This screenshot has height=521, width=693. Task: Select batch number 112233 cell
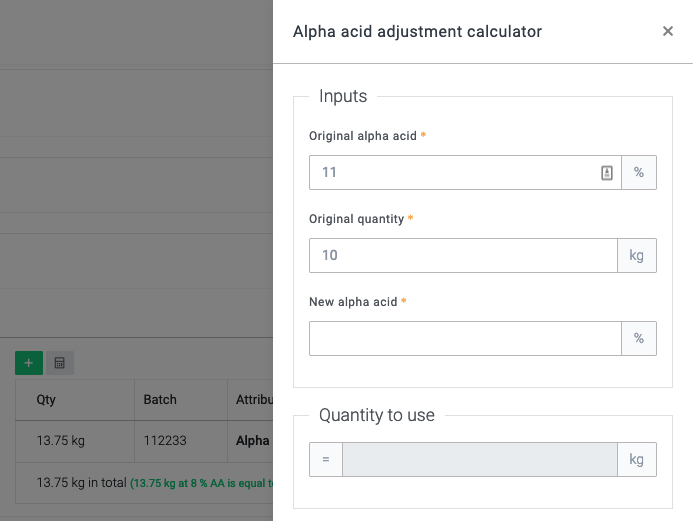[165, 440]
